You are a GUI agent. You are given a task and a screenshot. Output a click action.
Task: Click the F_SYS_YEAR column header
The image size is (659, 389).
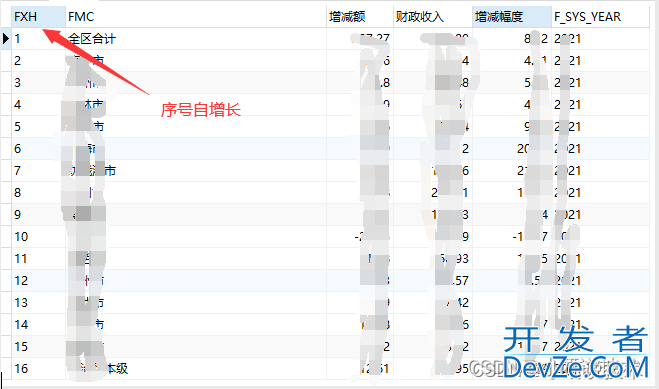point(600,17)
